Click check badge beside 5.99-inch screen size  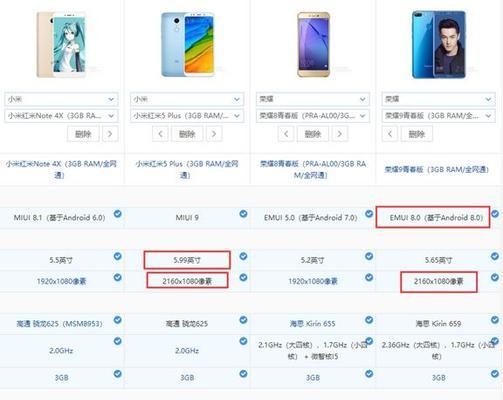pyautogui.click(x=243, y=256)
